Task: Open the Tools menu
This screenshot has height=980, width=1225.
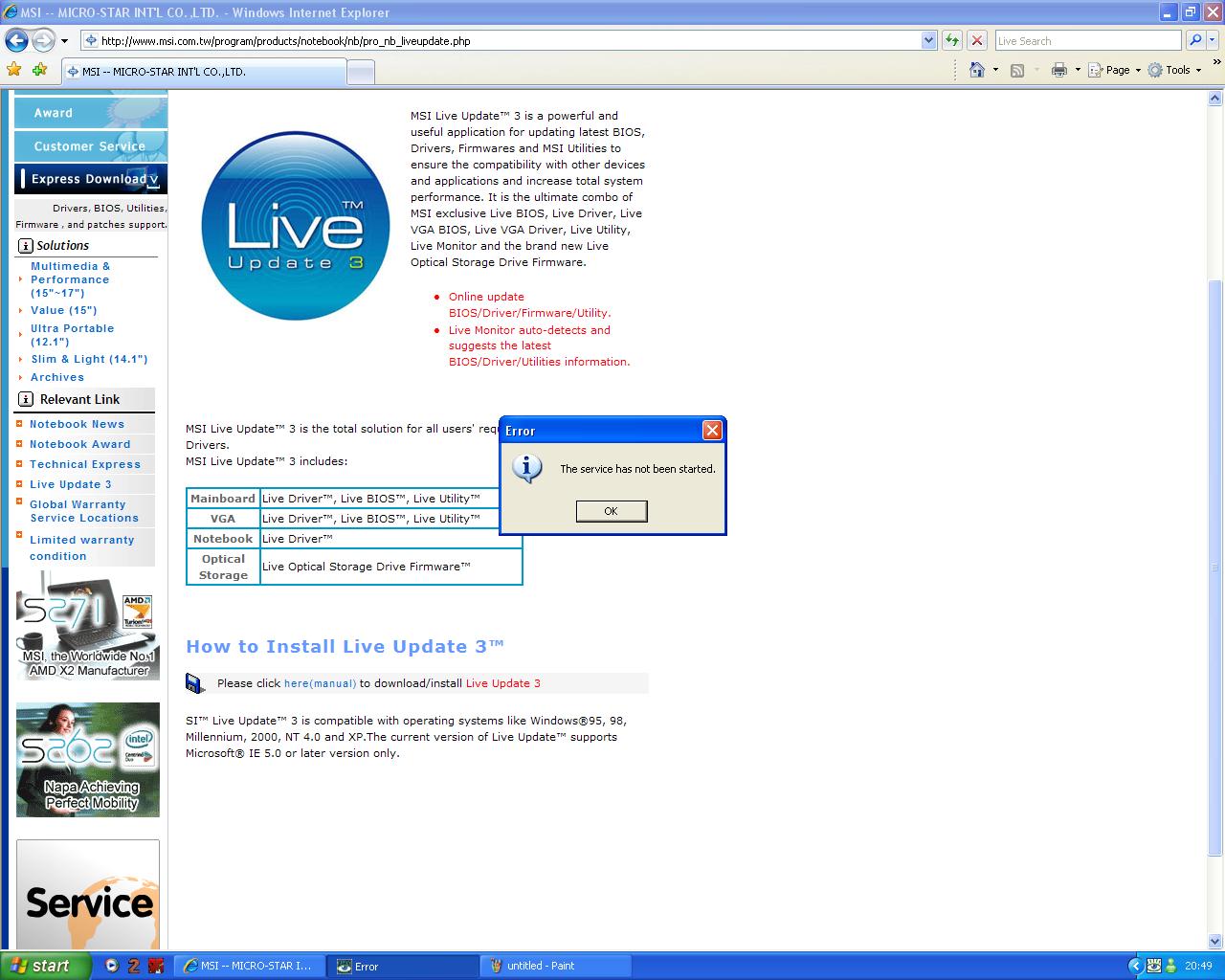Action: click(x=1174, y=70)
